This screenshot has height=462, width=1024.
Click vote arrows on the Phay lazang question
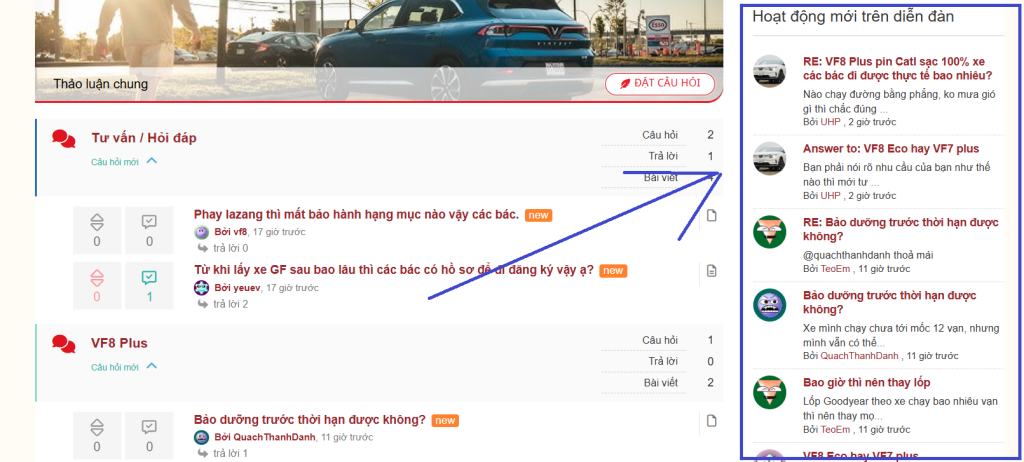(x=97, y=222)
